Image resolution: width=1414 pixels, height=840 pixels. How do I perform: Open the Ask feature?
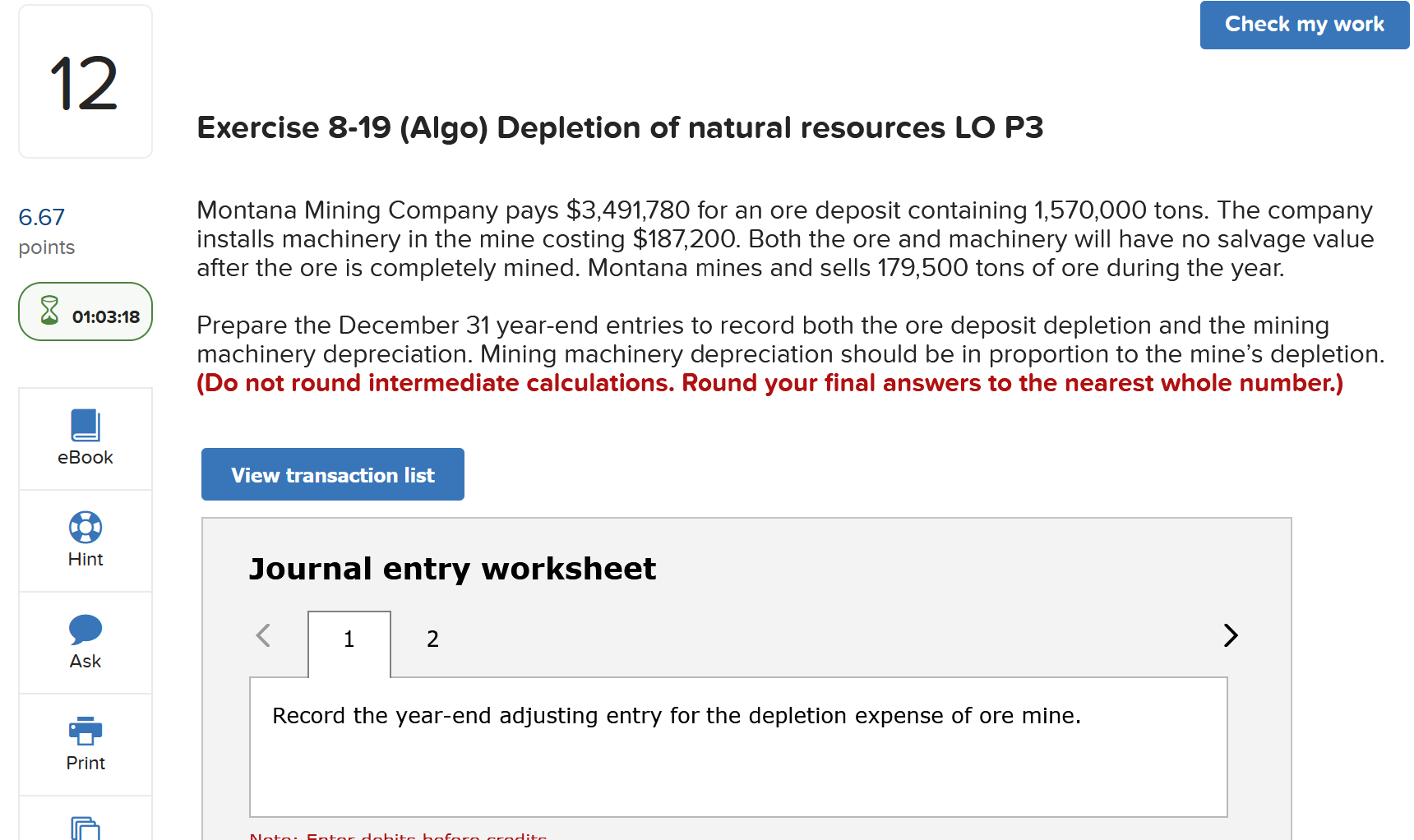coord(85,642)
